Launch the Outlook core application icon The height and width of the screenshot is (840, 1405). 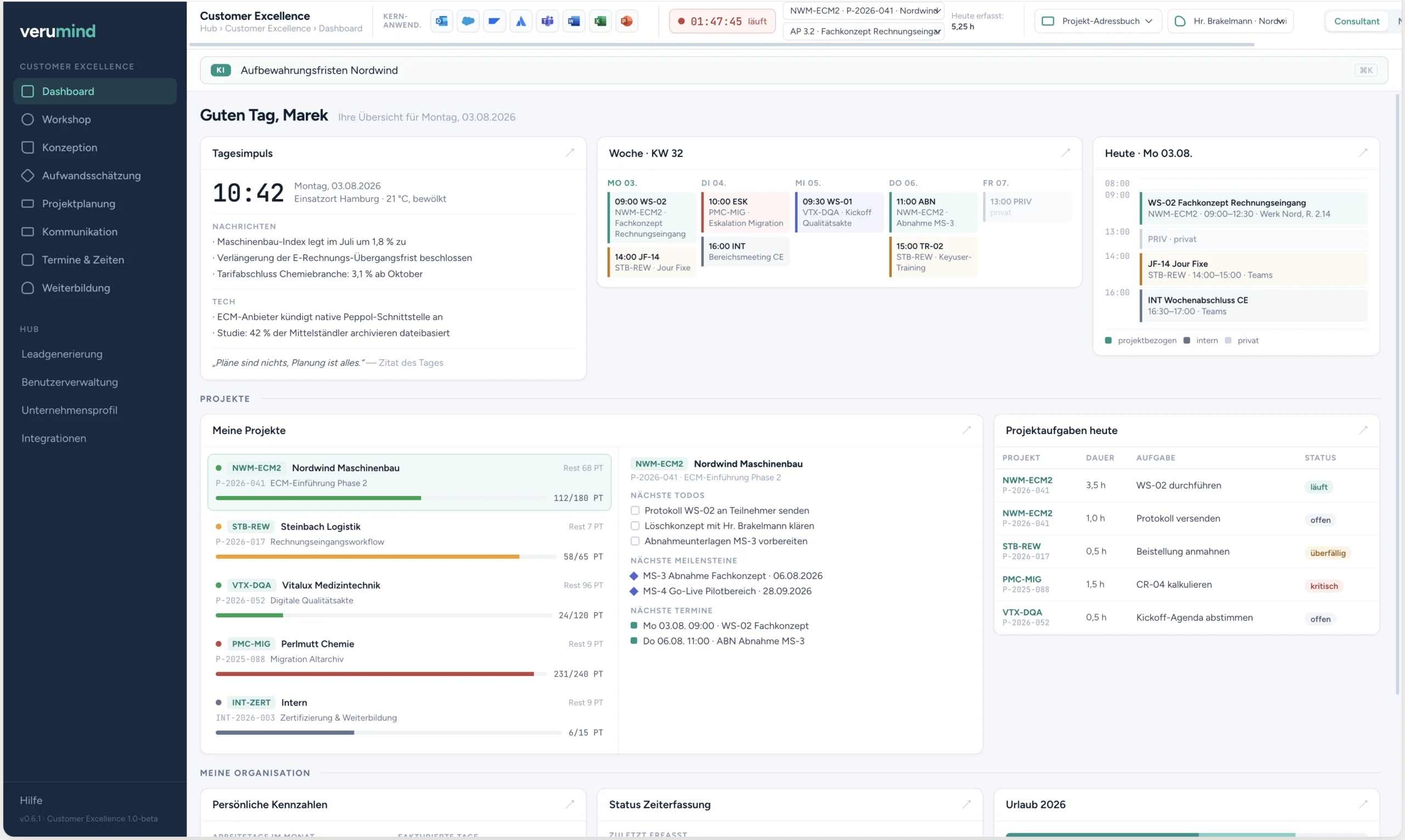pos(442,21)
